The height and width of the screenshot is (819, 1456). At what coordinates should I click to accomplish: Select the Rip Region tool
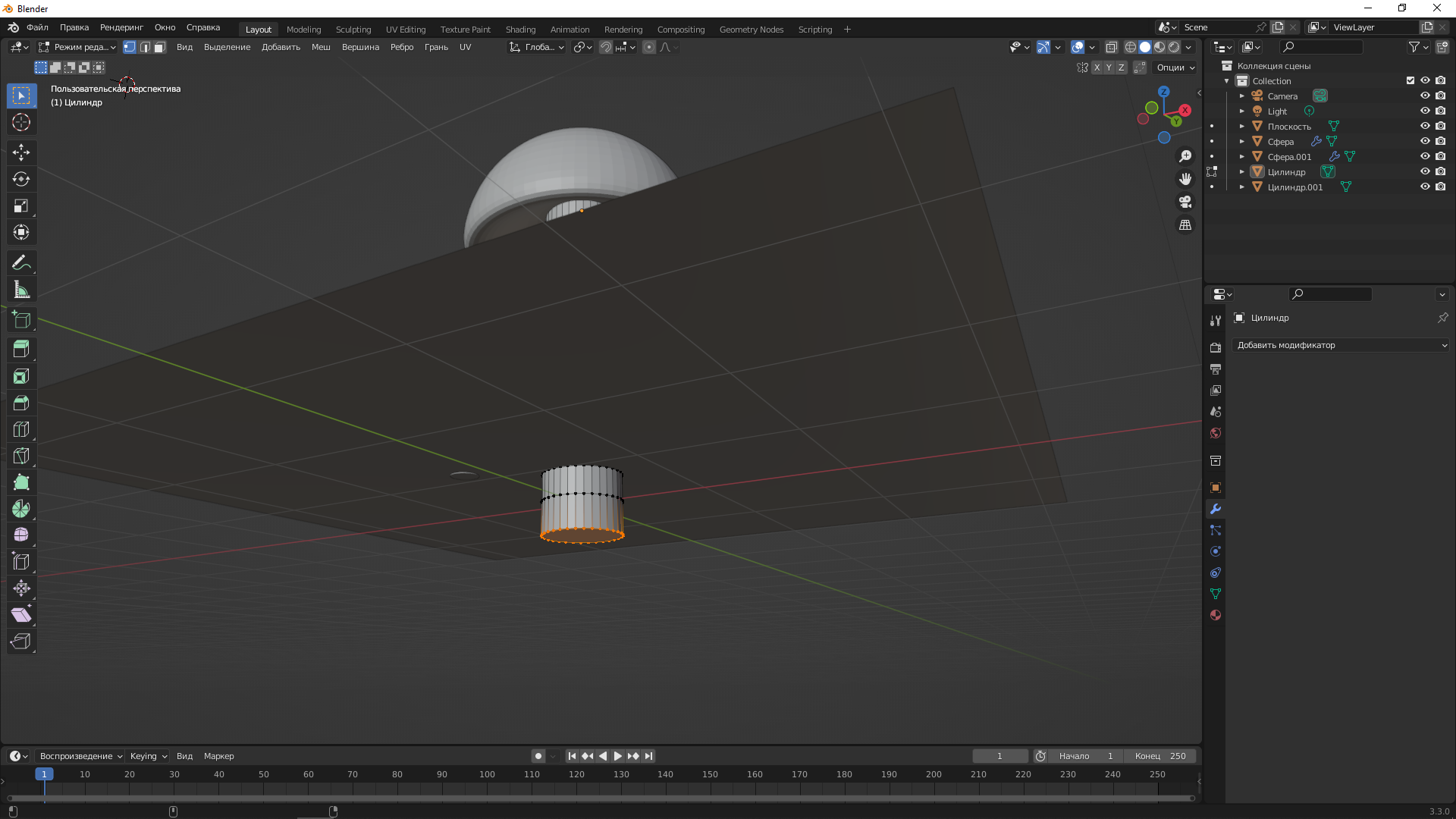pyautogui.click(x=21, y=642)
